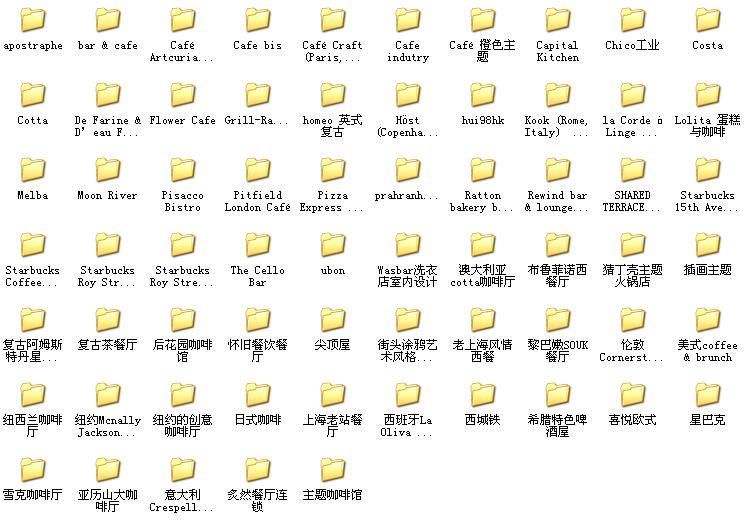Click the Rewind bar & lounge folder
The height and width of the screenshot is (525, 750).
[558, 170]
